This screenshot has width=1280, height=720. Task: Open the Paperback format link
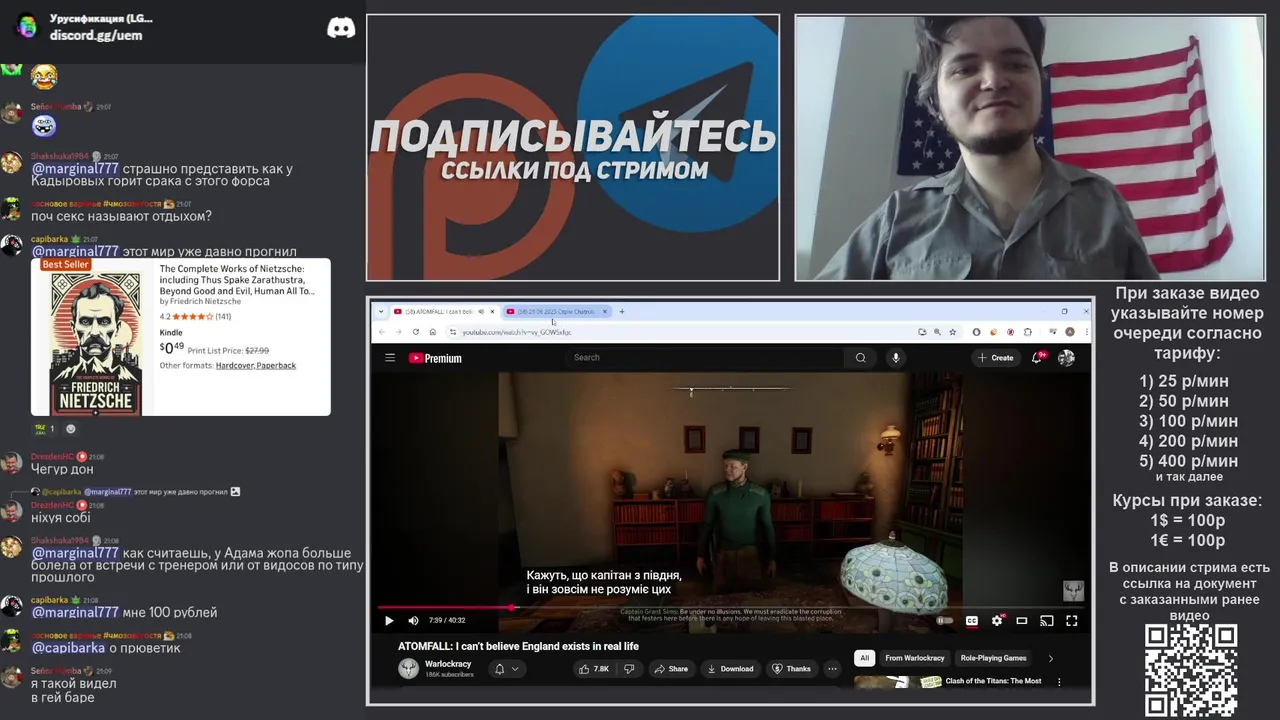[x=276, y=365]
